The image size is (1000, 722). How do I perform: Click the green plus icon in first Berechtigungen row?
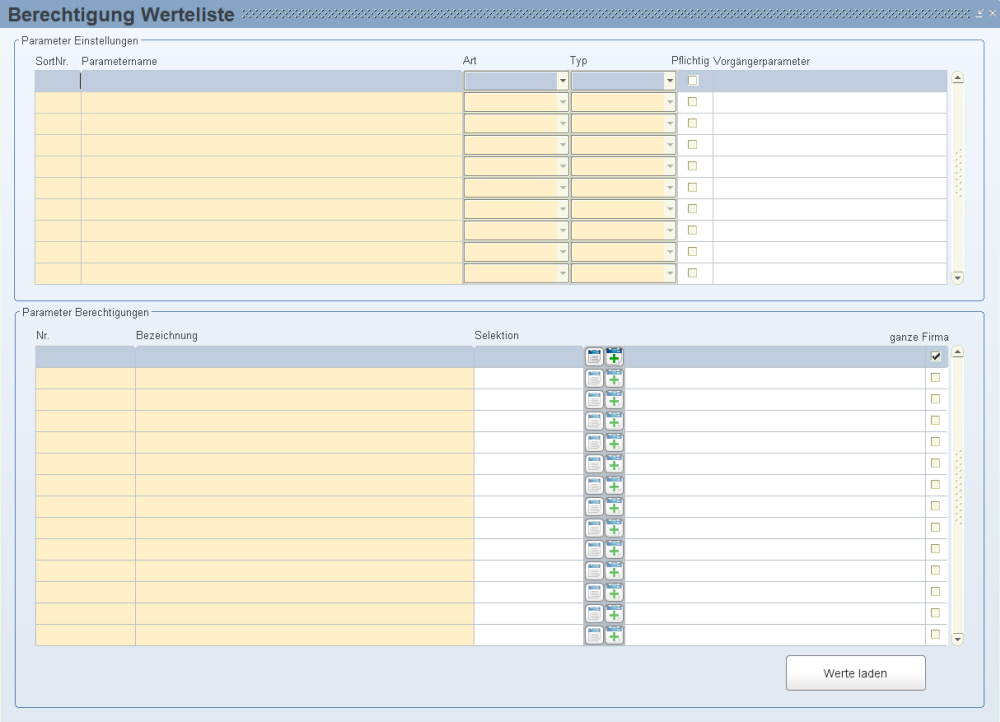point(614,357)
